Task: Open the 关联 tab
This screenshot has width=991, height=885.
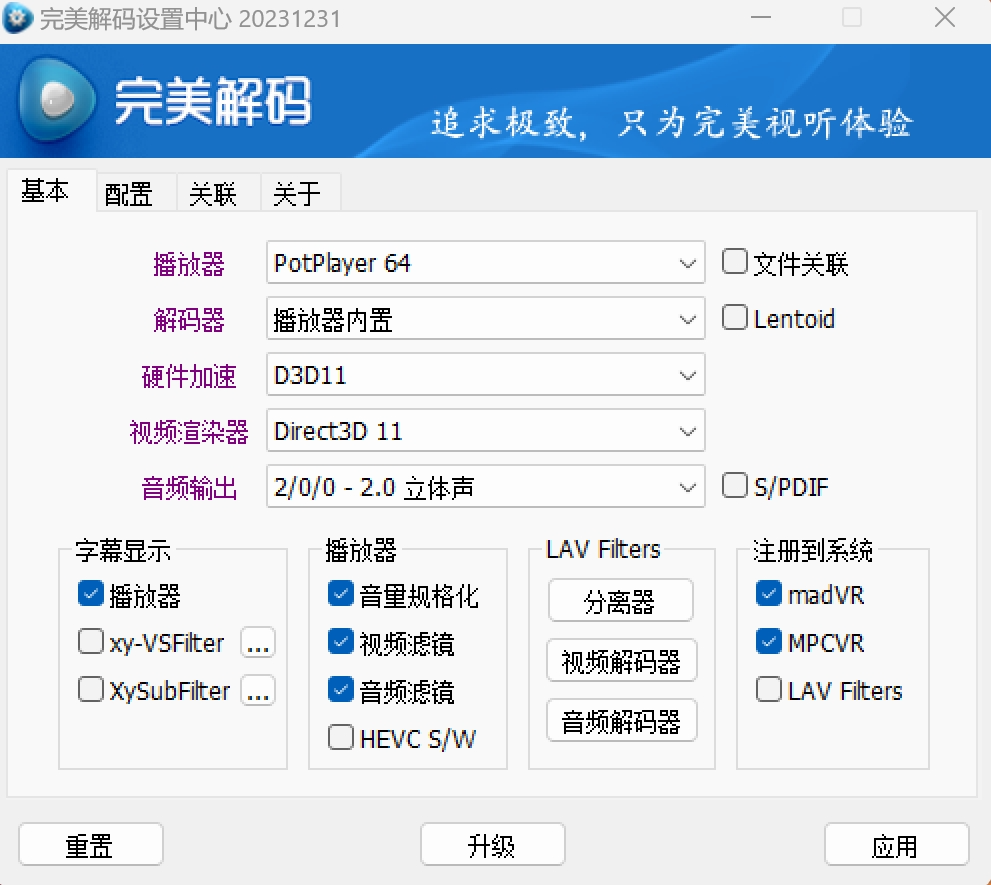Action: pyautogui.click(x=213, y=194)
